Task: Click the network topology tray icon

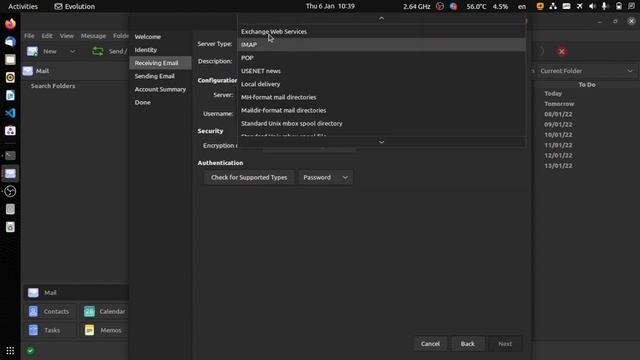Action: 553,6
